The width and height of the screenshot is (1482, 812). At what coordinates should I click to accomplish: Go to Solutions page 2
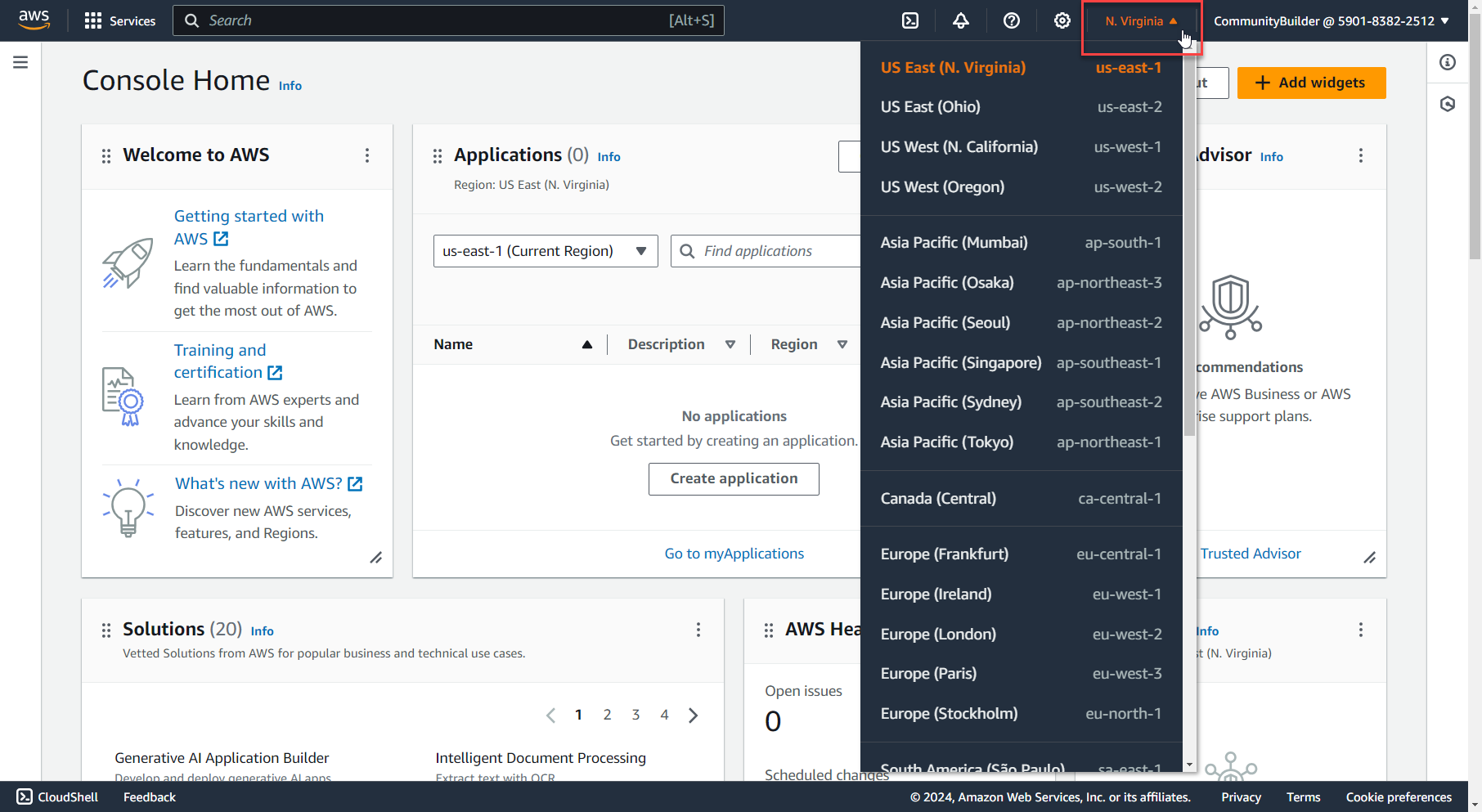click(x=607, y=715)
